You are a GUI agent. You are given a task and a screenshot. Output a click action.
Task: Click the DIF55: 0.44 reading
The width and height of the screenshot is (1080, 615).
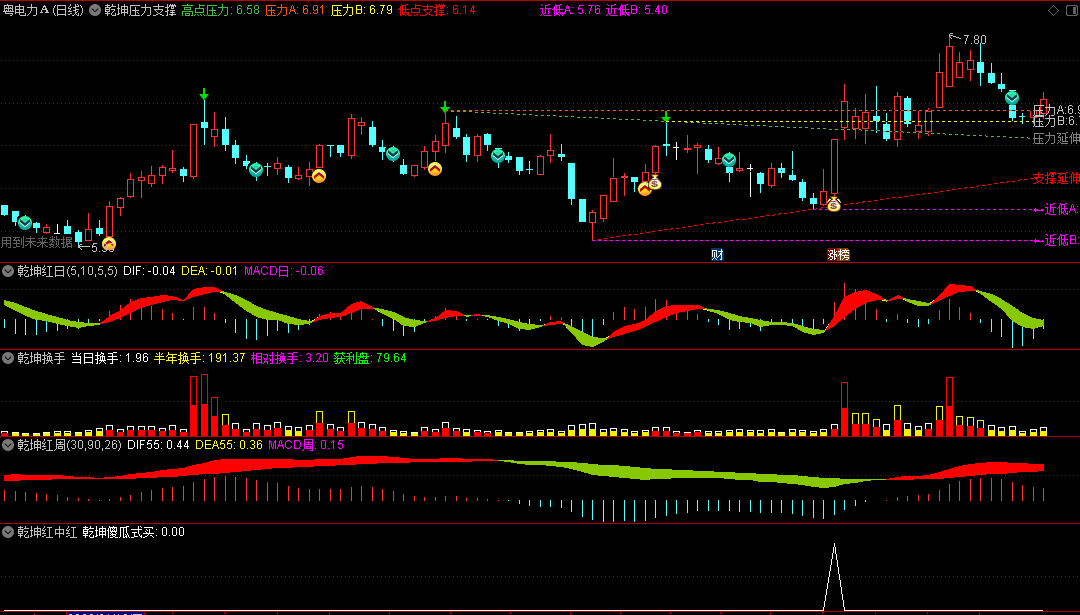pos(158,445)
